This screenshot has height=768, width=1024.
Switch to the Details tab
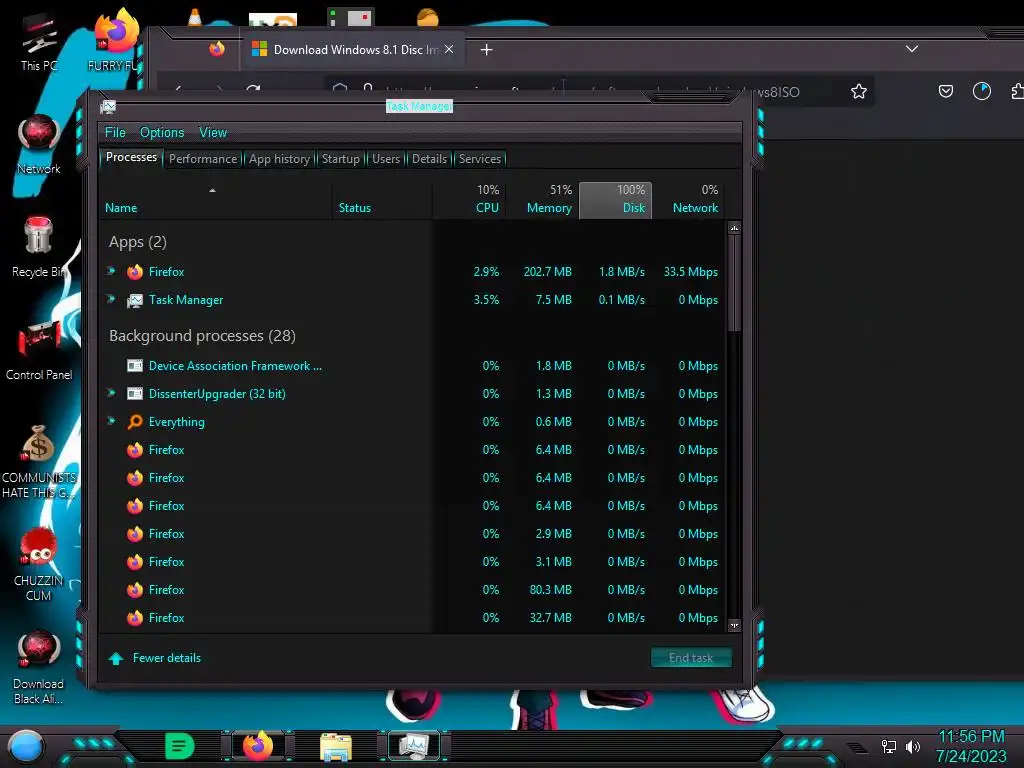[x=429, y=159]
